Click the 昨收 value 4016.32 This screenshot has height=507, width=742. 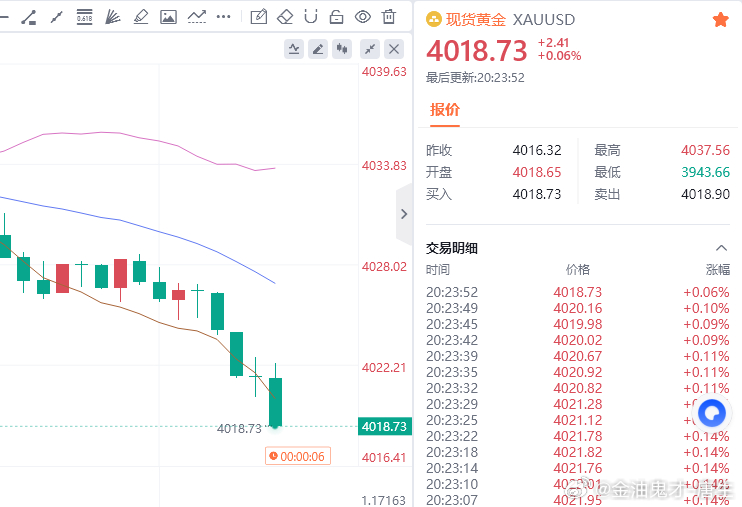537,150
